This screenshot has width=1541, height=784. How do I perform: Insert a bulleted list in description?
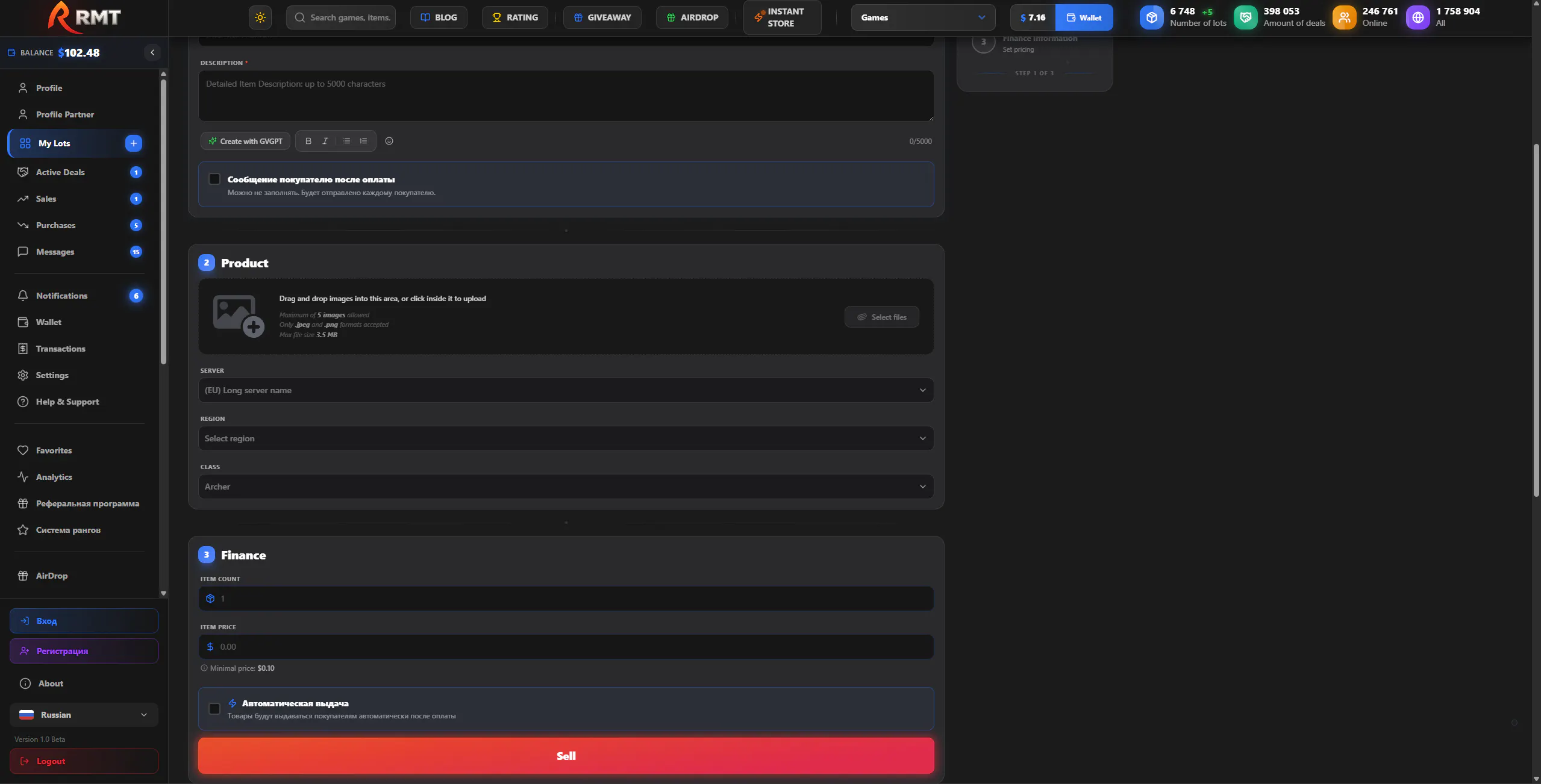pos(346,141)
